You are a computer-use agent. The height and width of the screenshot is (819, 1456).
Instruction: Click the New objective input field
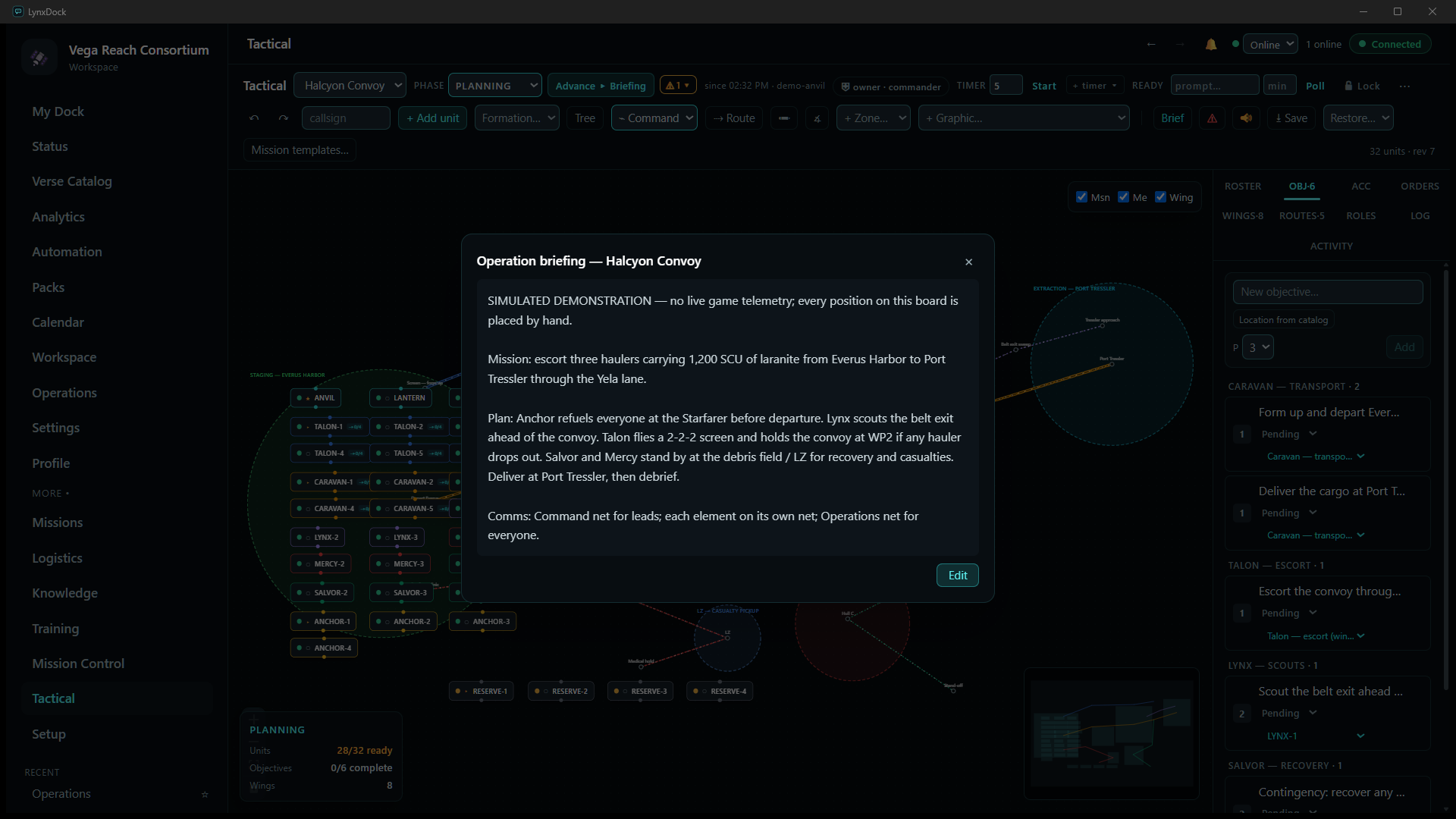(x=1328, y=292)
